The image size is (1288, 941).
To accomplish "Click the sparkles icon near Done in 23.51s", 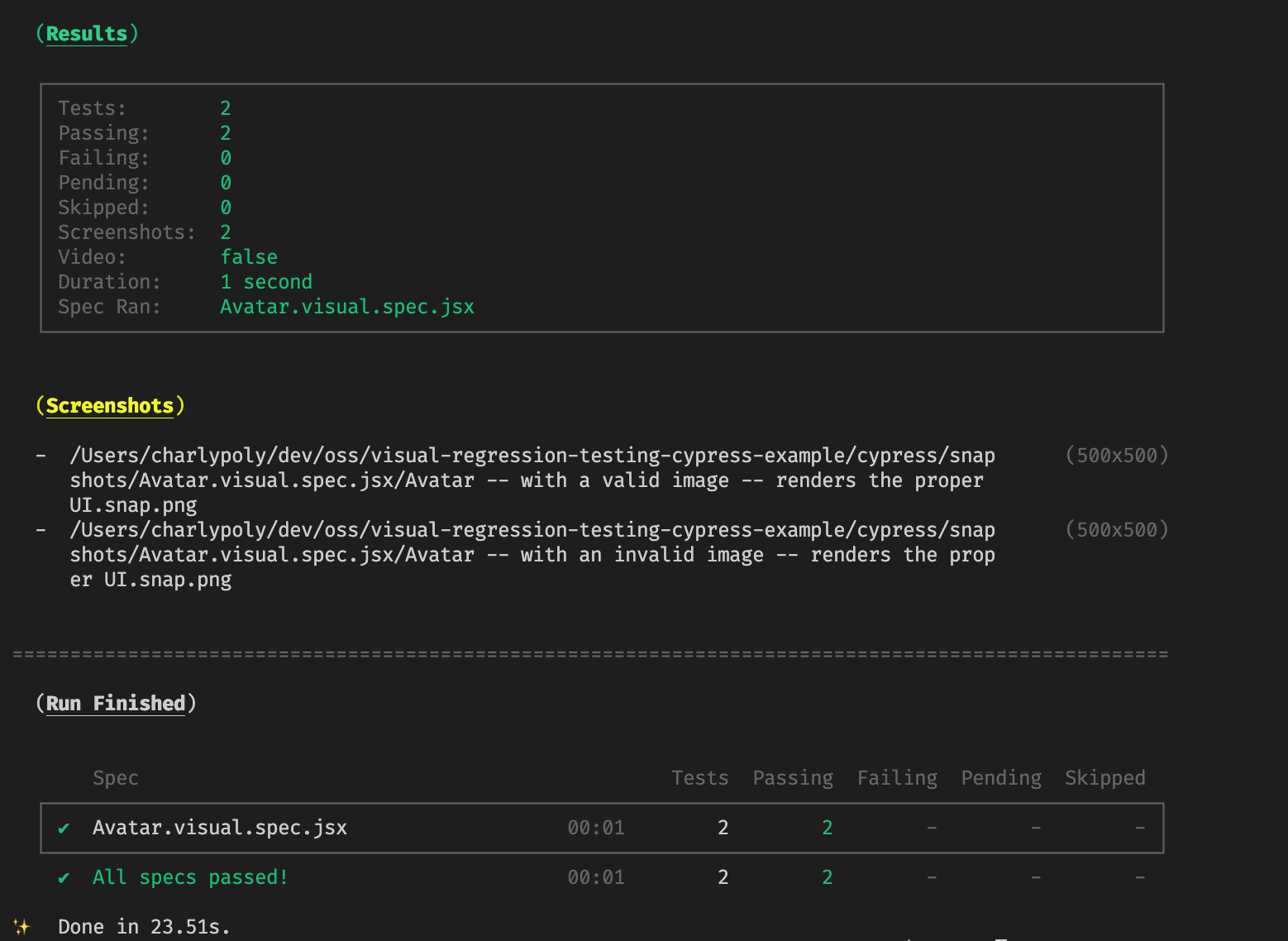I will (22, 926).
